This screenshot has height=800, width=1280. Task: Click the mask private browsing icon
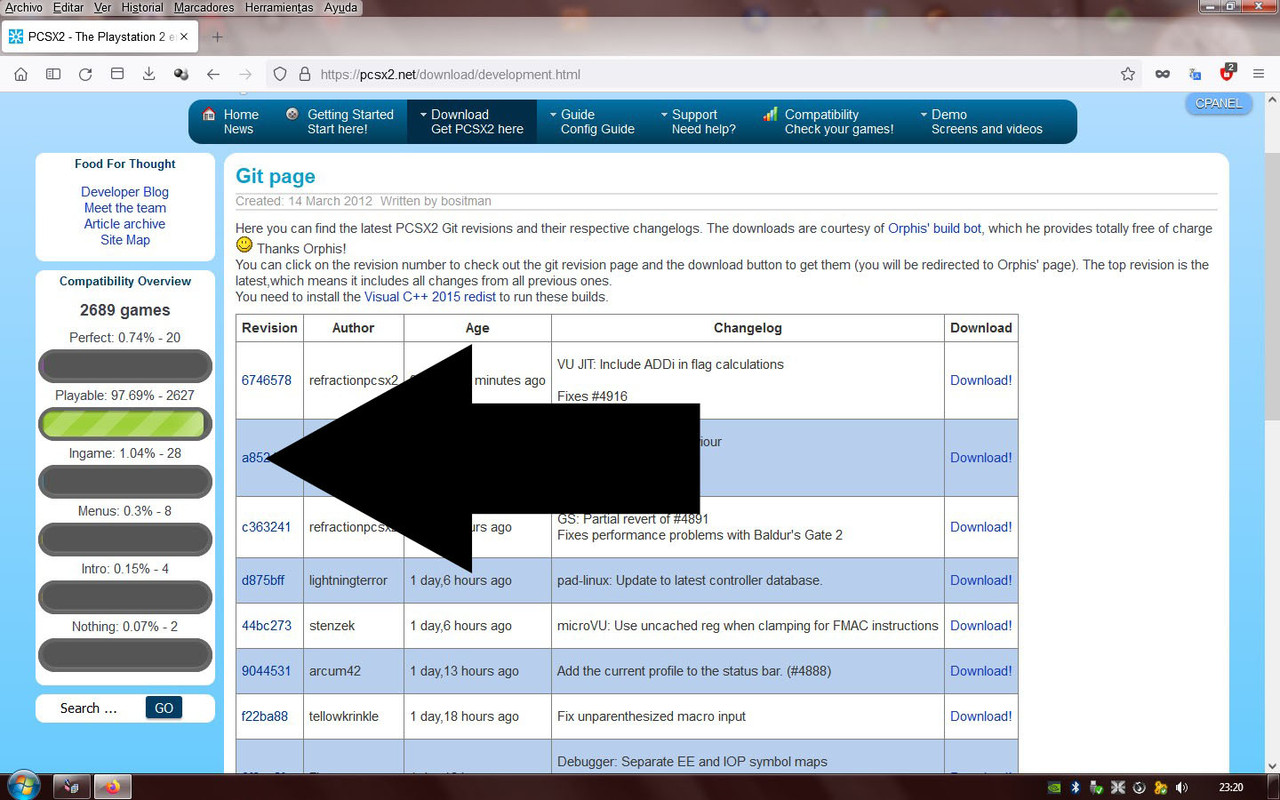[1162, 74]
